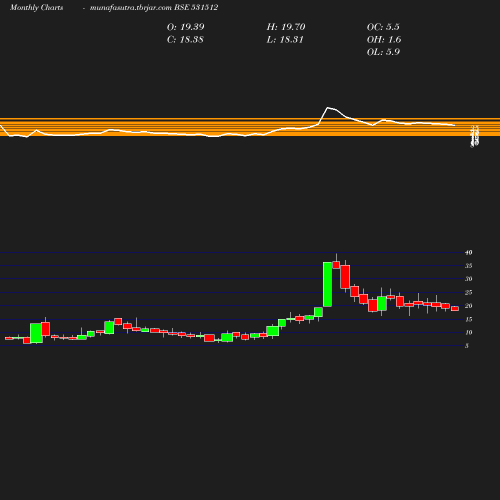The width and height of the screenshot is (500, 500).
Task: Click the y-axis label 20
Action: (468, 306)
